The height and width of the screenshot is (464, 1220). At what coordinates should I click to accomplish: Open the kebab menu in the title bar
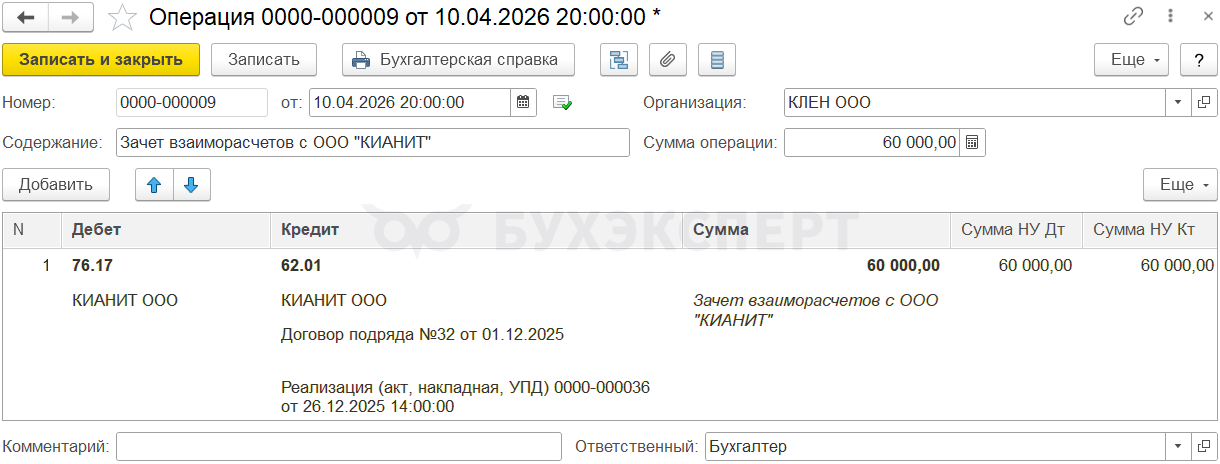tap(1169, 17)
